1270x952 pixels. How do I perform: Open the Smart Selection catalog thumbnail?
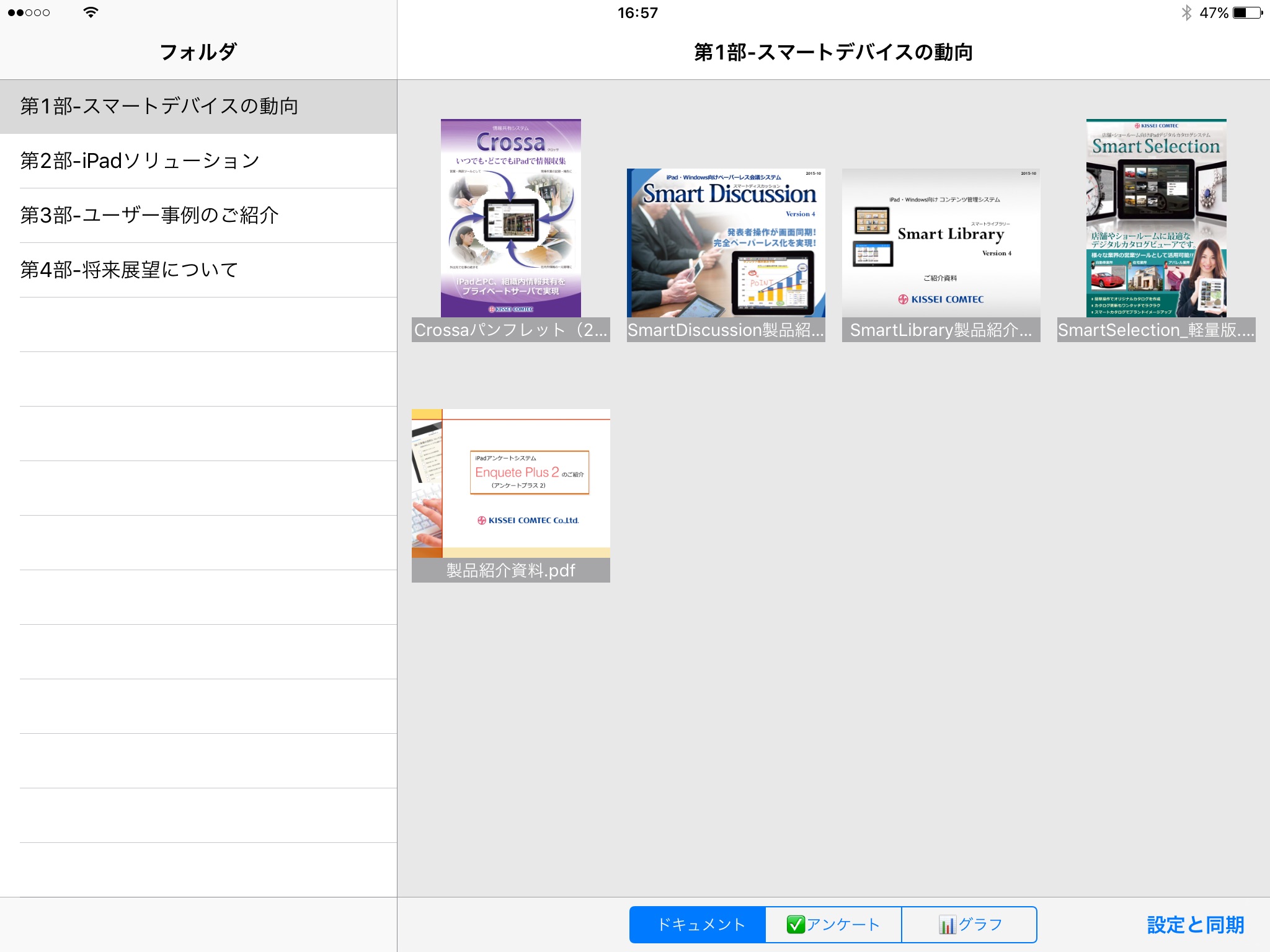[1156, 218]
